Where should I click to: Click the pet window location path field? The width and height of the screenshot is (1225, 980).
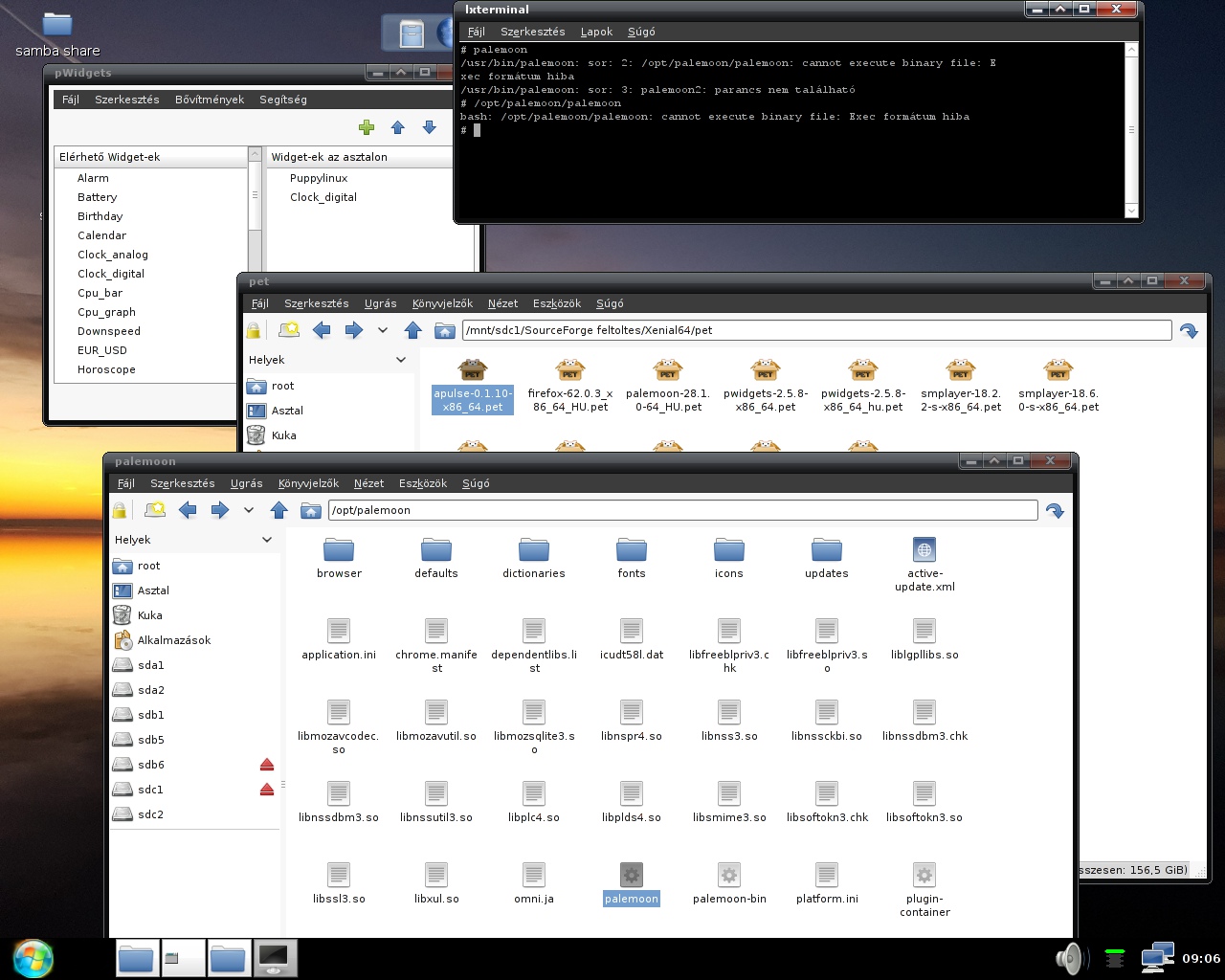816,330
